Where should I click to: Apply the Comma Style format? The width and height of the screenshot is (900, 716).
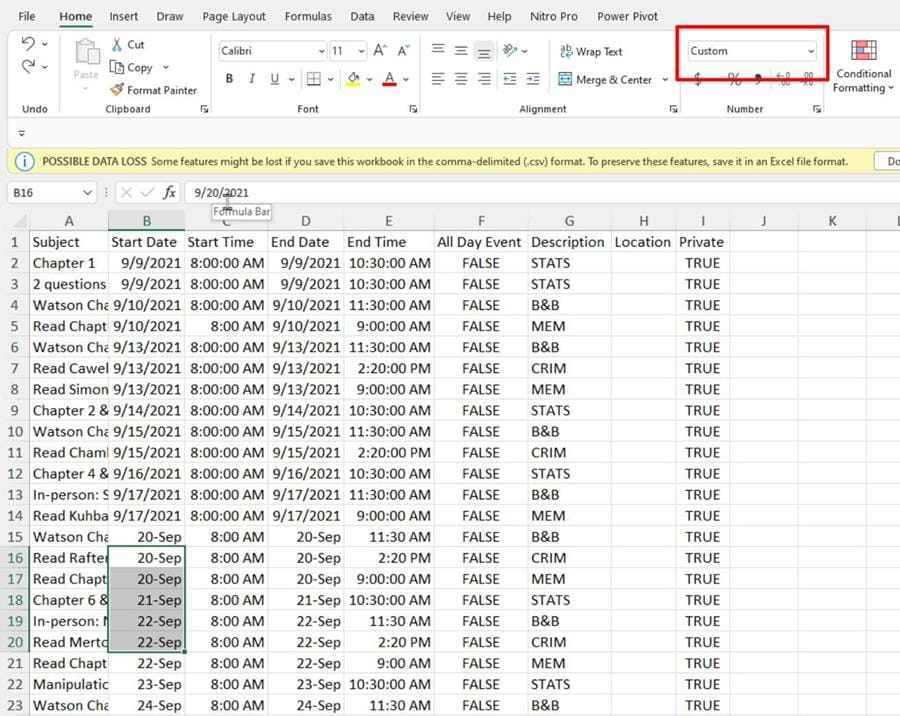pos(757,79)
